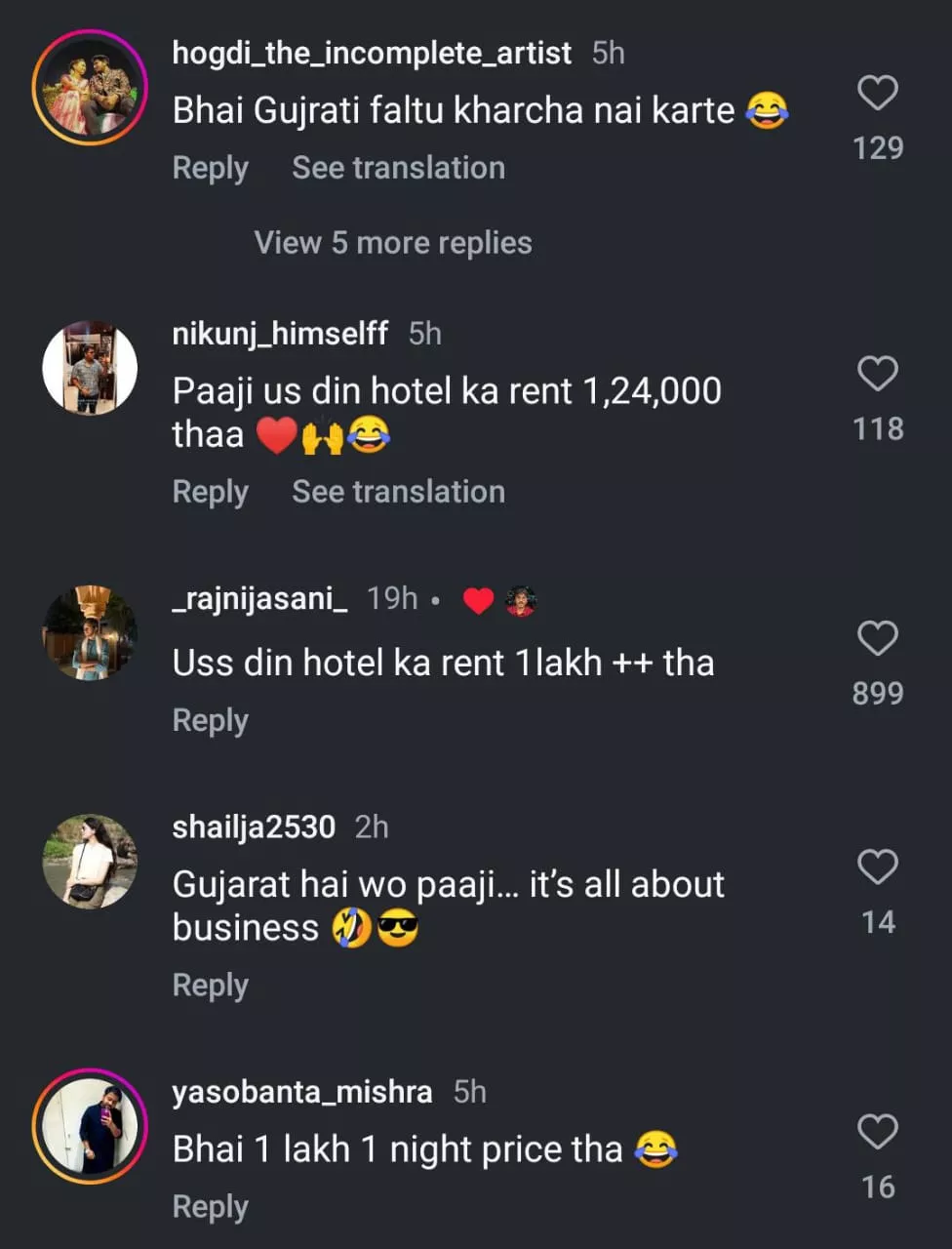The image size is (952, 1249).
Task: Open yasobanta_mishra's profile picture story
Action: [x=90, y=1126]
